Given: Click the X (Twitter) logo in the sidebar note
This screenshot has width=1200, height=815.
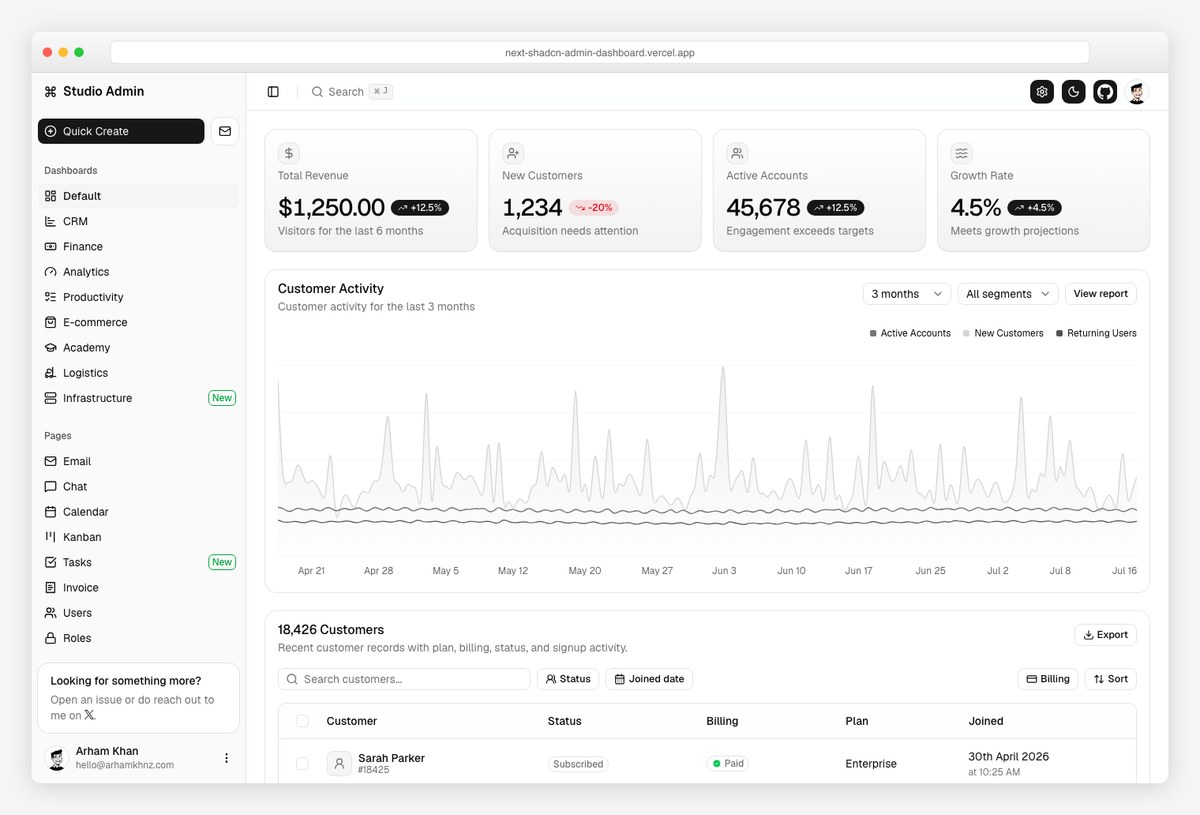Looking at the screenshot, I should click(90, 715).
